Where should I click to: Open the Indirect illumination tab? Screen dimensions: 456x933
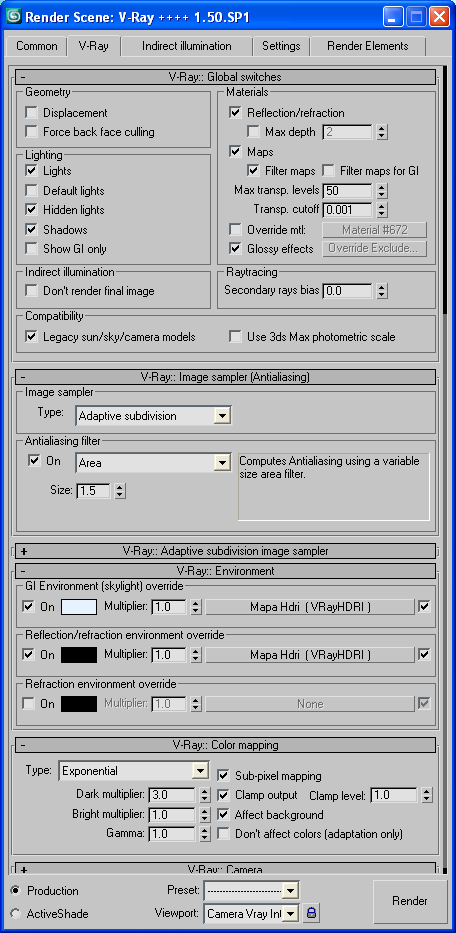(186, 46)
